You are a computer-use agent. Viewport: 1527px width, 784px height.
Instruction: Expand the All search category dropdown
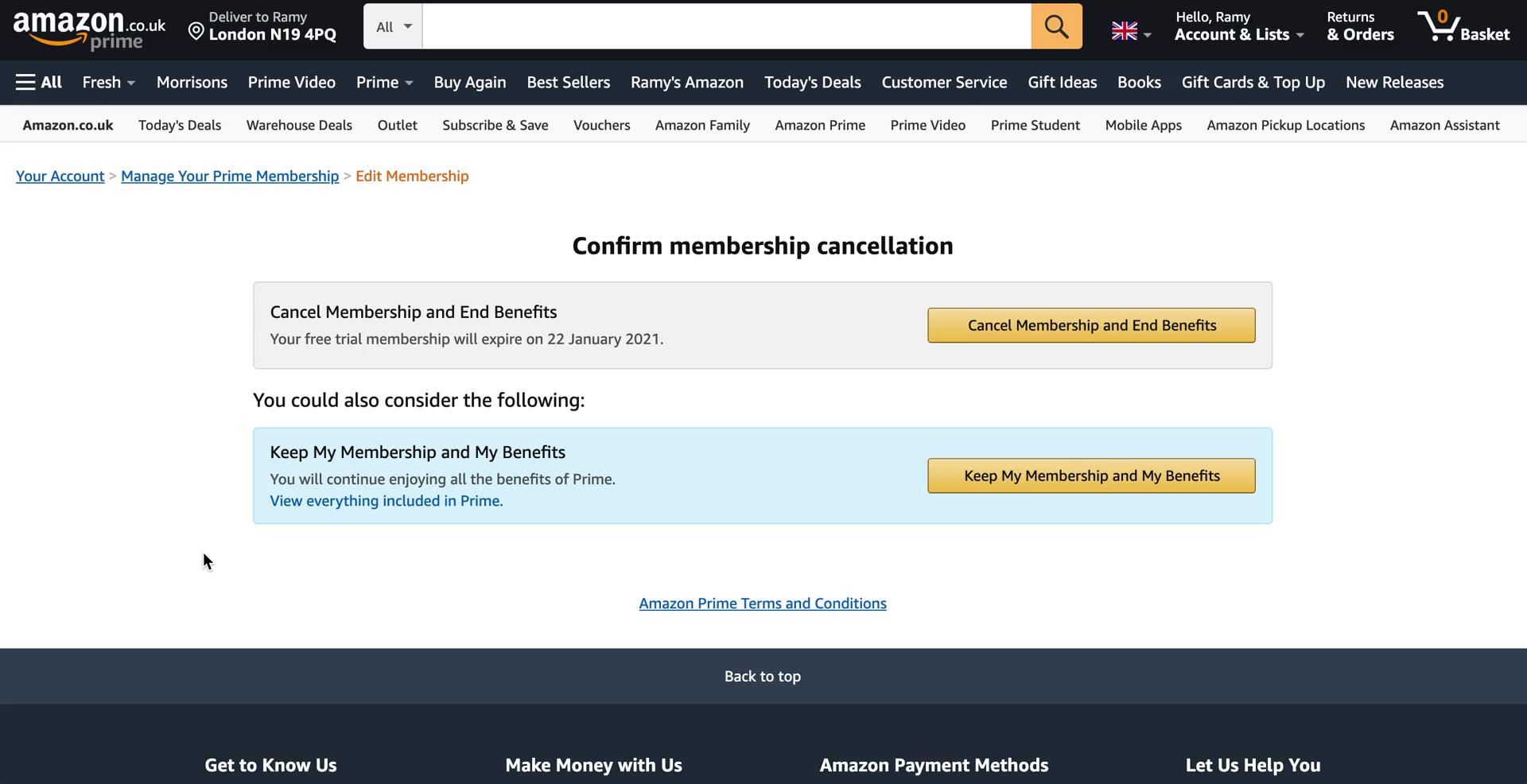[x=391, y=25]
